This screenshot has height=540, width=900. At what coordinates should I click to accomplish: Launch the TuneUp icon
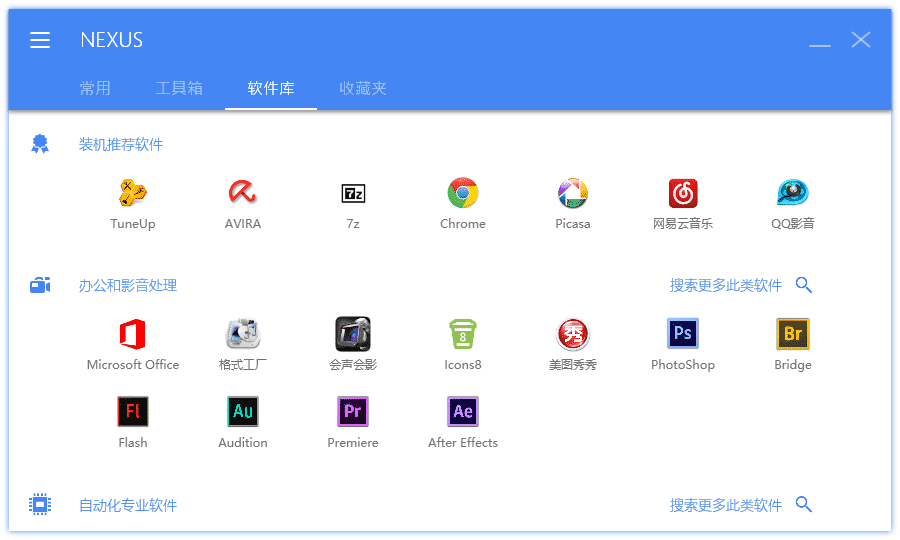133,193
